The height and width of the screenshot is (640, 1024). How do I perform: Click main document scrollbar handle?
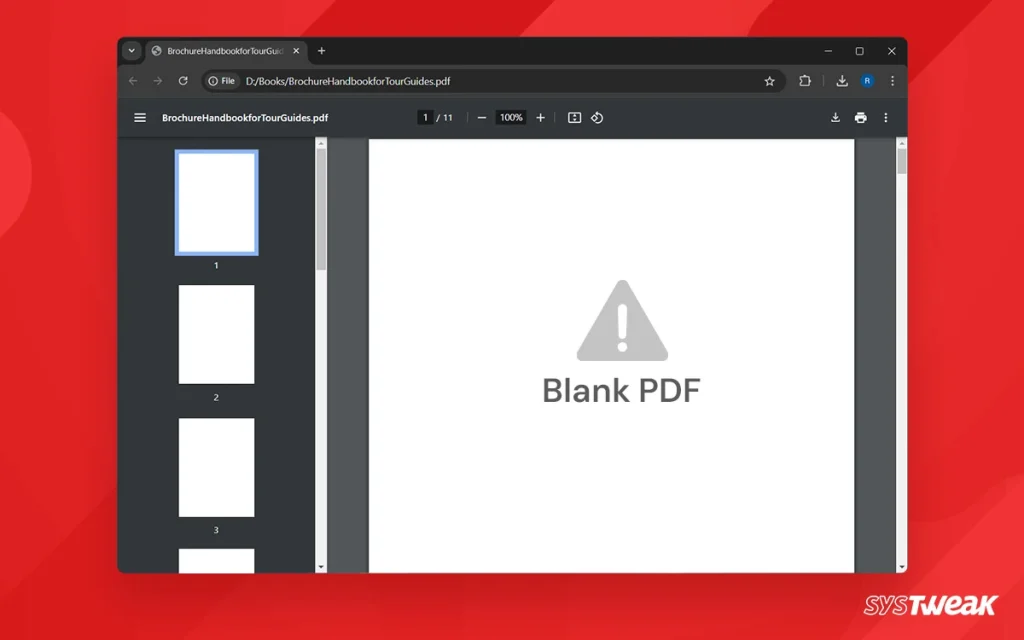pyautogui.click(x=902, y=161)
